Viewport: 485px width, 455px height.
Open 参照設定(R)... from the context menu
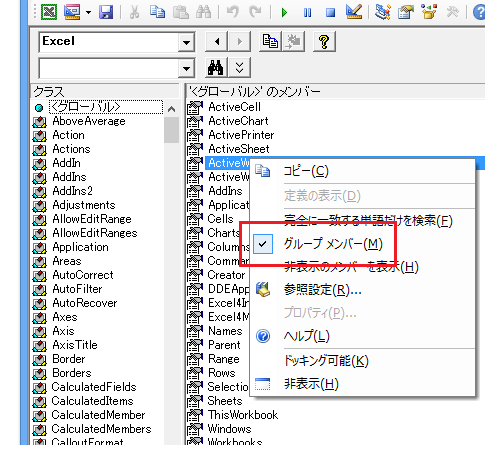(x=363, y=290)
